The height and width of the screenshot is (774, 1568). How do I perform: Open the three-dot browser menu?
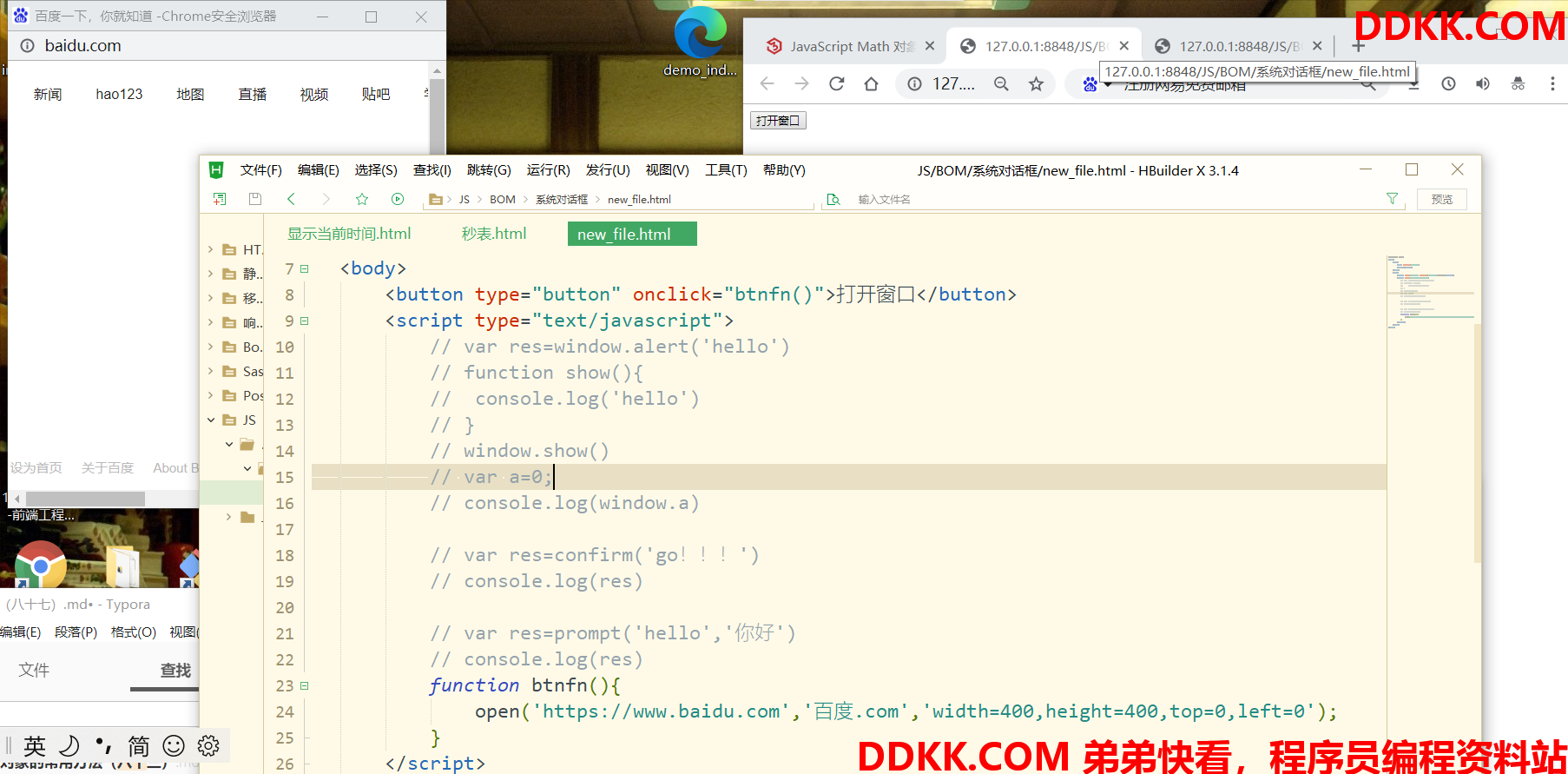click(x=1552, y=83)
